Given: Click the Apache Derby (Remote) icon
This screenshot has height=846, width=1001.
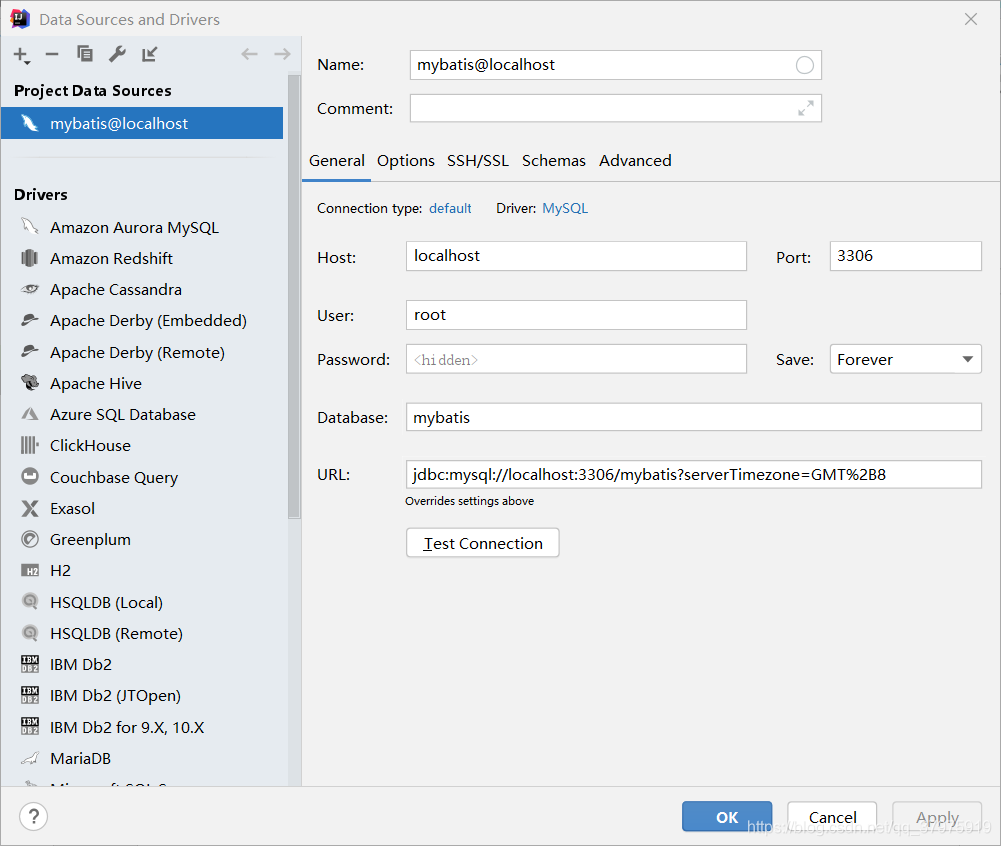Looking at the screenshot, I should (30, 352).
